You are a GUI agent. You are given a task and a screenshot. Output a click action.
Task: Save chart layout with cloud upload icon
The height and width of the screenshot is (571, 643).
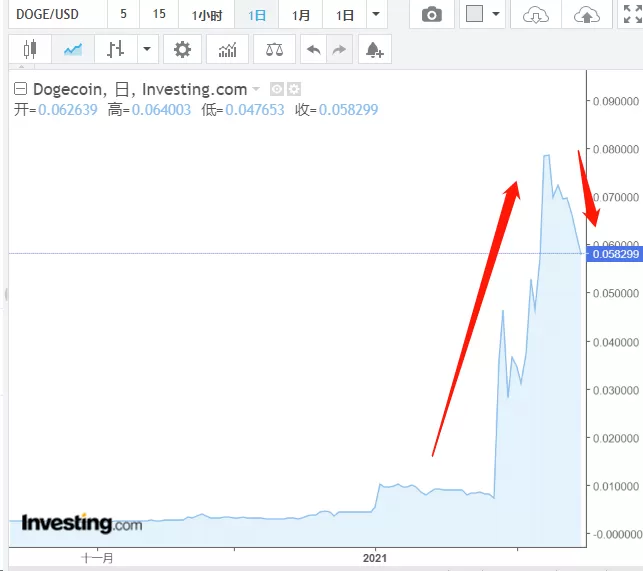[586, 14]
